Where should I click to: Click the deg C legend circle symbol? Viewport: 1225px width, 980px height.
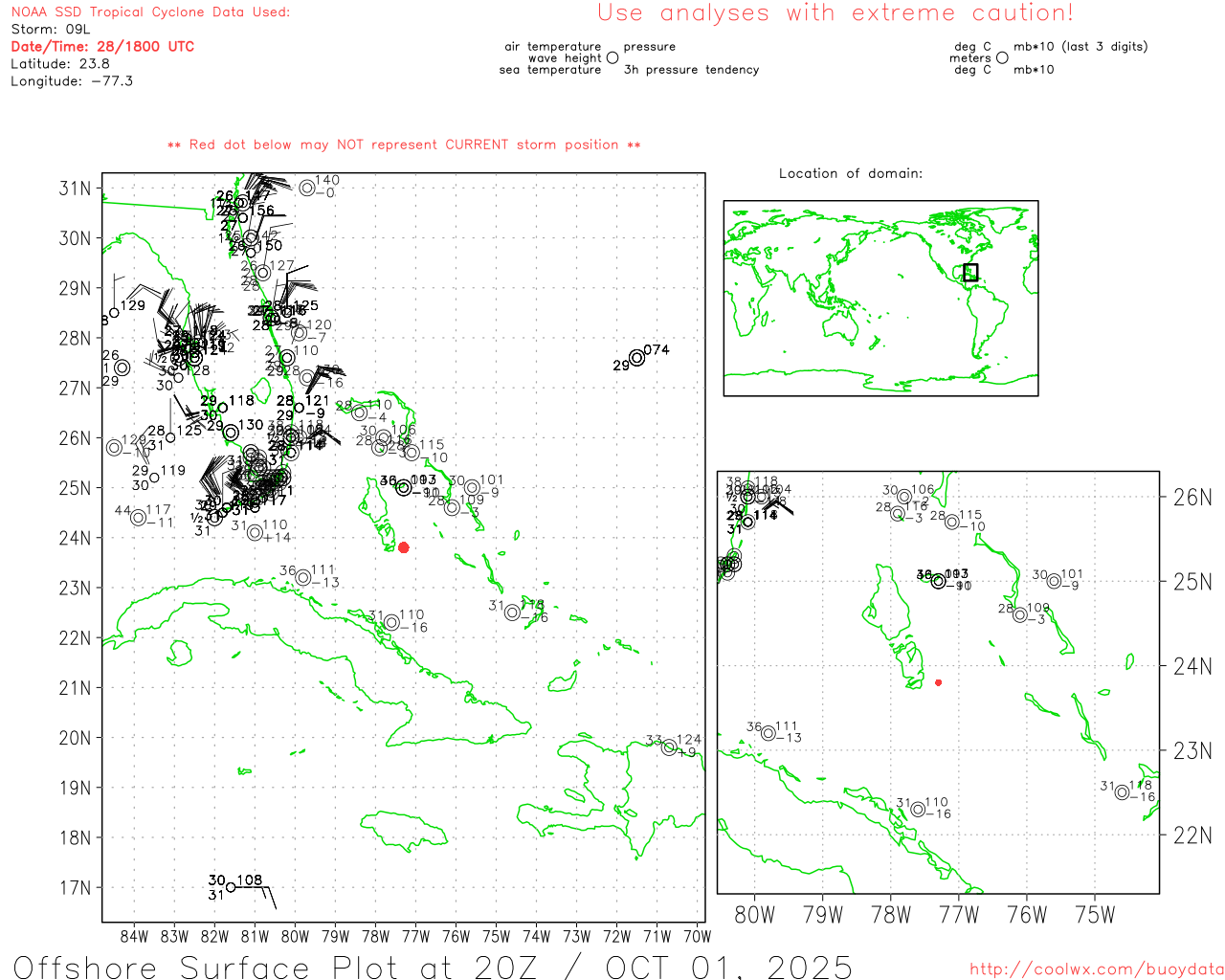click(1002, 58)
